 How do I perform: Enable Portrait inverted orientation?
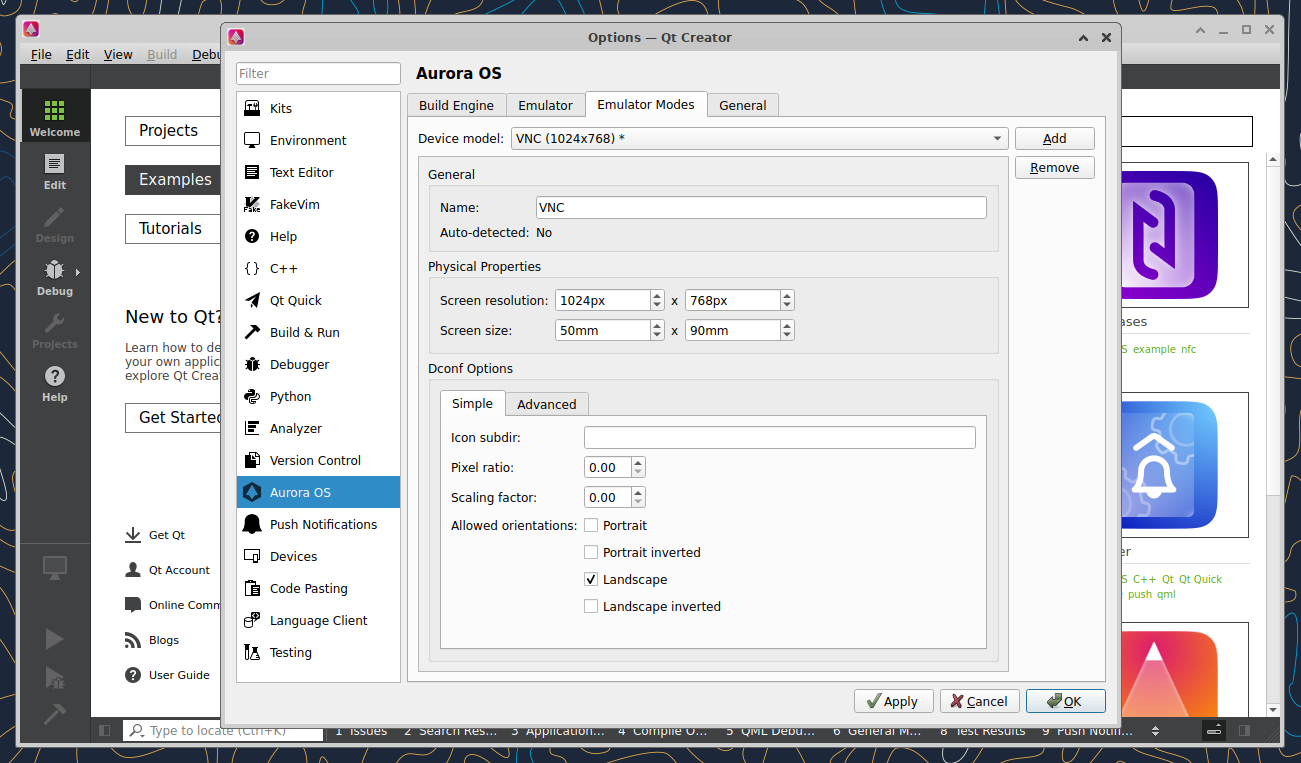pyautogui.click(x=591, y=552)
